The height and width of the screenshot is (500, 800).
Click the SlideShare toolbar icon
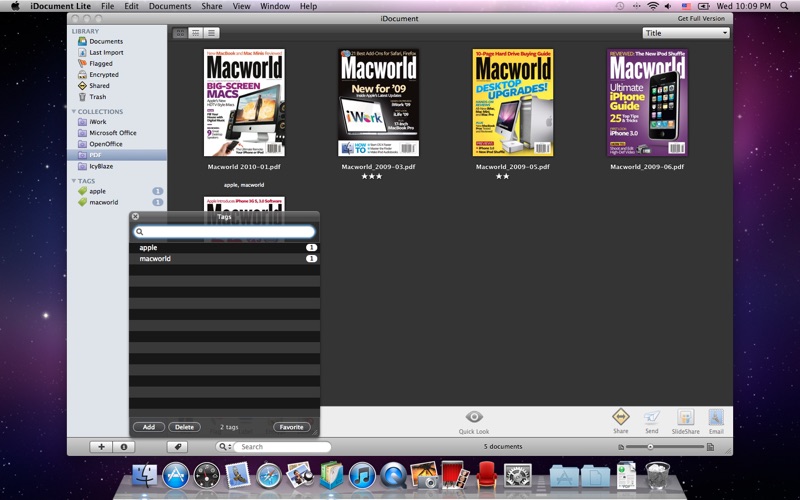coord(685,417)
